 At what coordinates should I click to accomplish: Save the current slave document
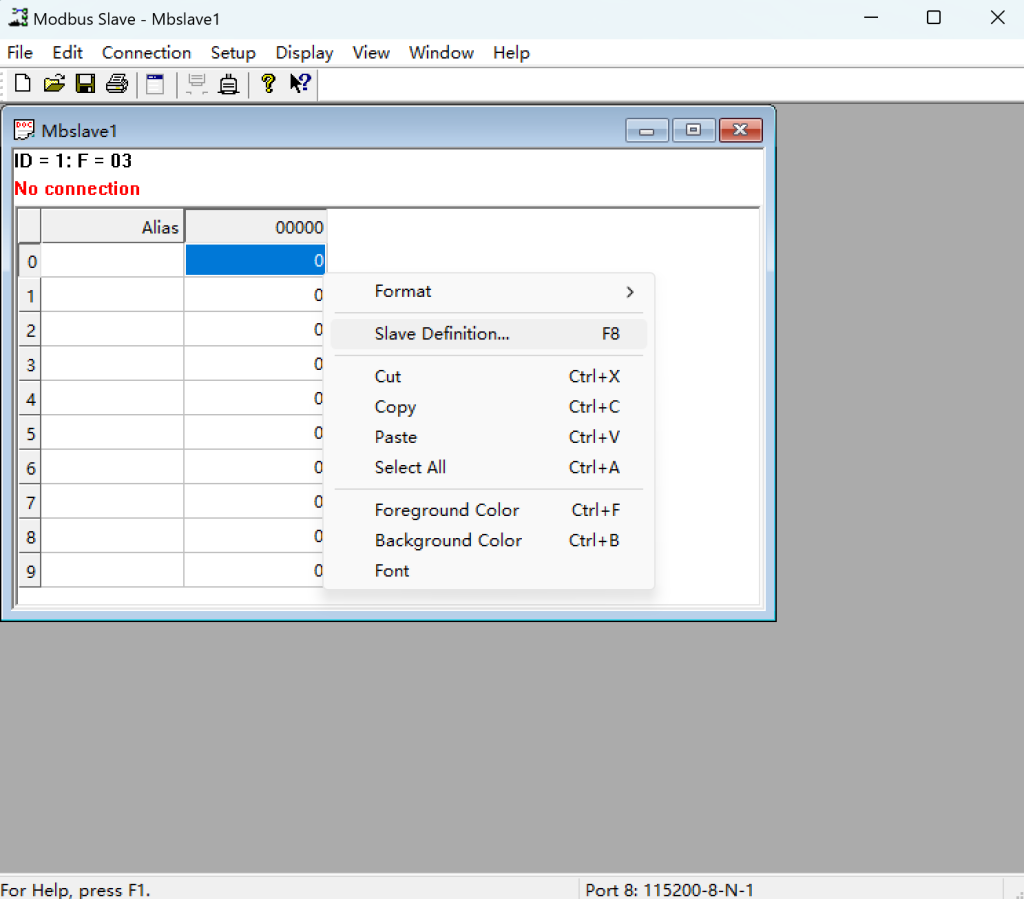(x=86, y=83)
